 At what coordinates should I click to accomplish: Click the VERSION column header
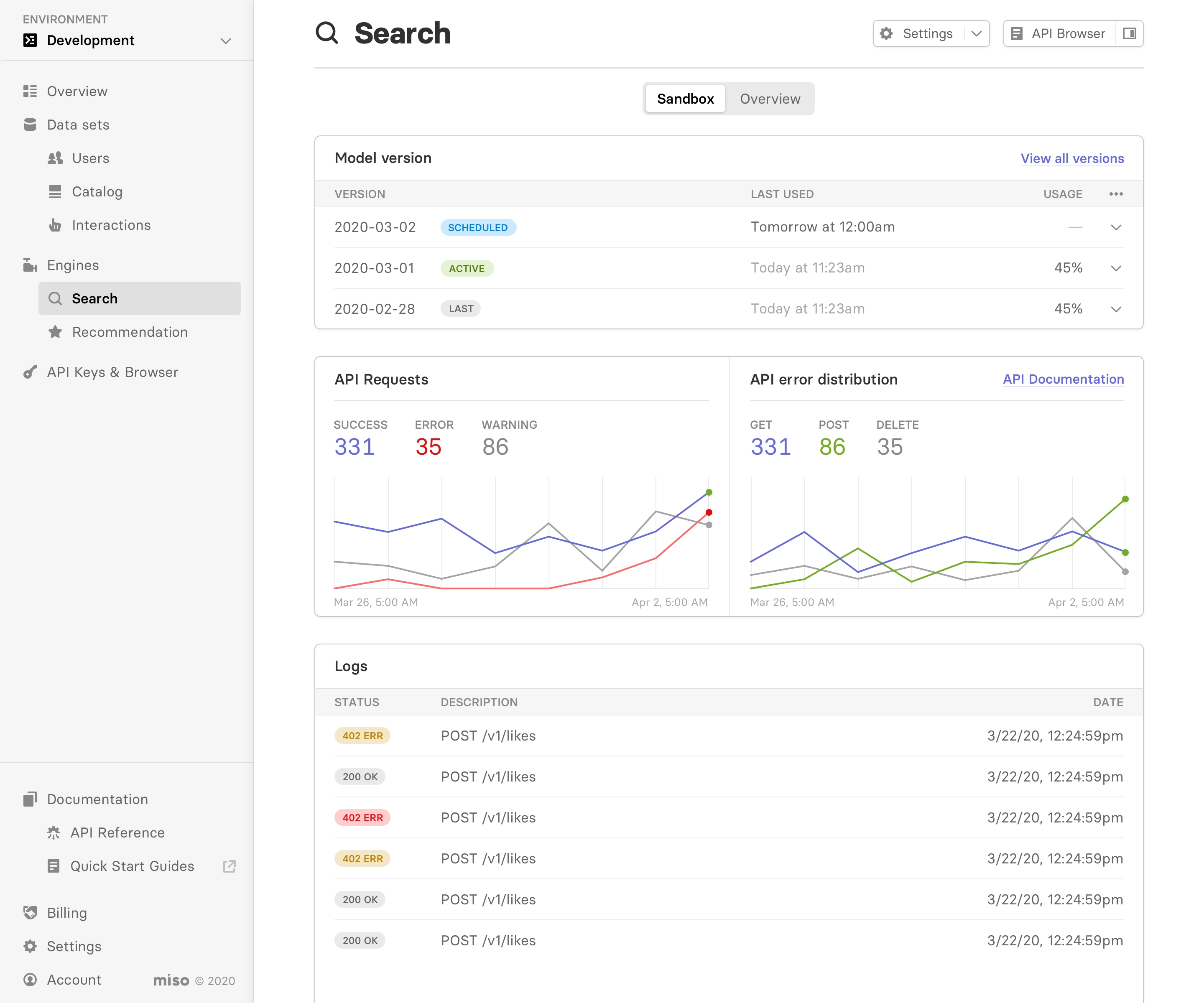coord(360,194)
